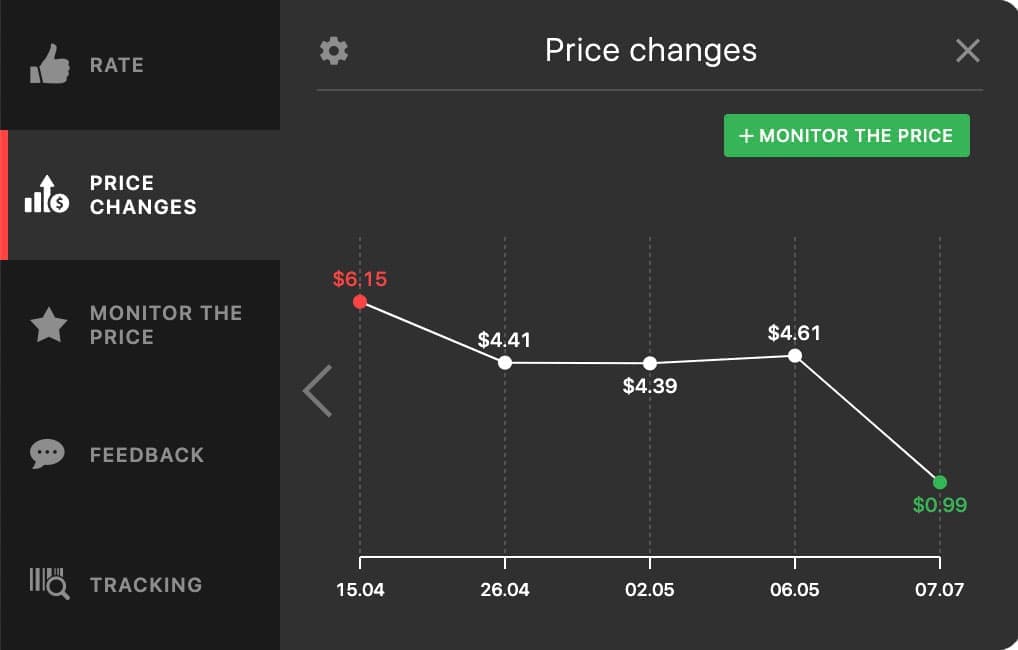Screen dimensions: 1018x650
Task: Select the $4.61 data point
Action: 795,355
